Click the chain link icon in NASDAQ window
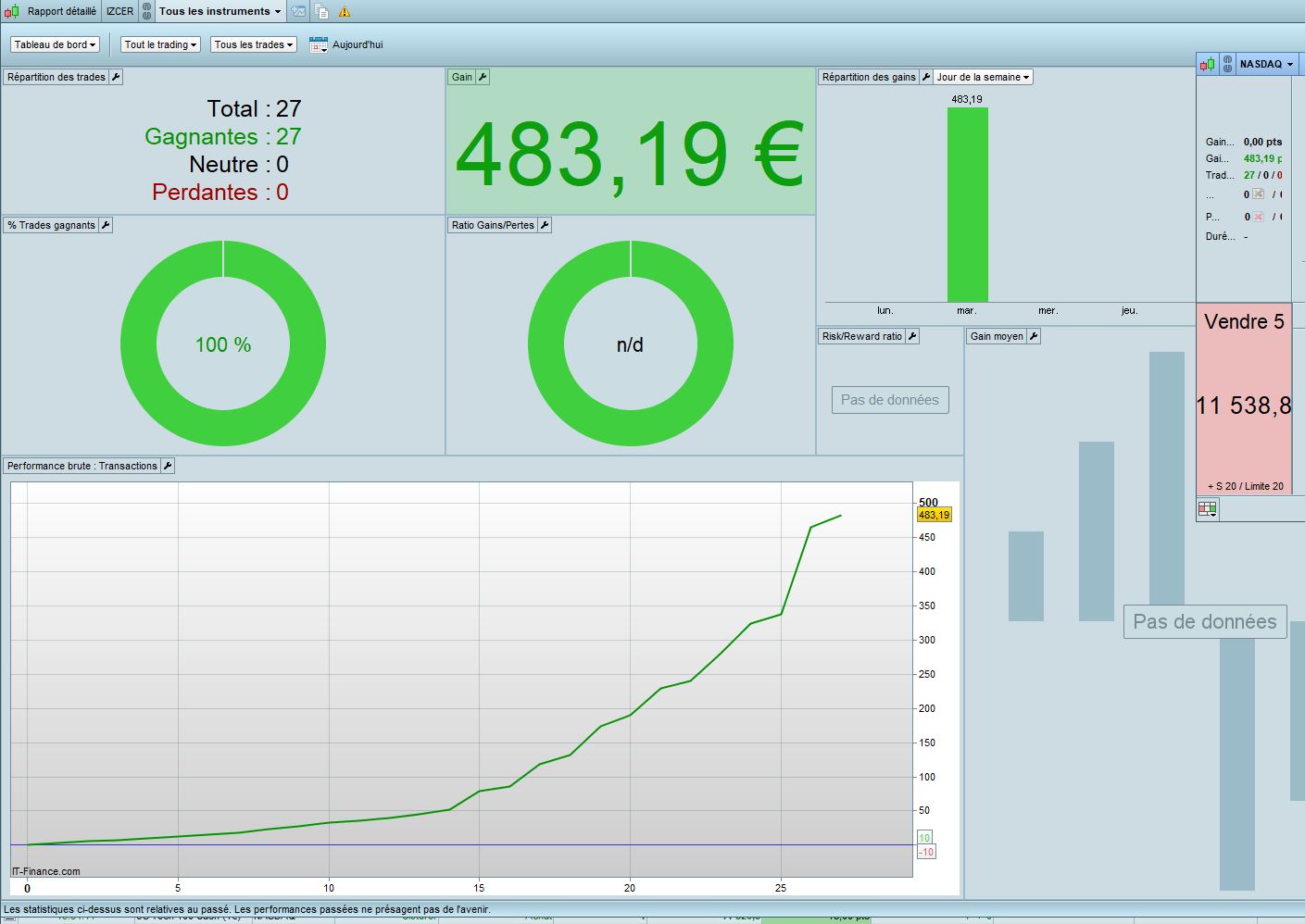1305x924 pixels. tap(1227, 64)
